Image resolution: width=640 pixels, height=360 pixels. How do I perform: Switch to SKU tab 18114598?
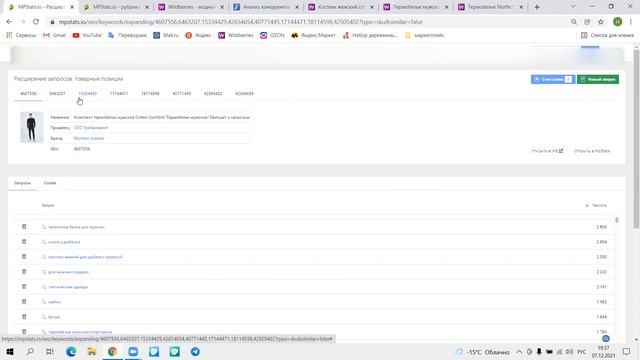(x=150, y=93)
